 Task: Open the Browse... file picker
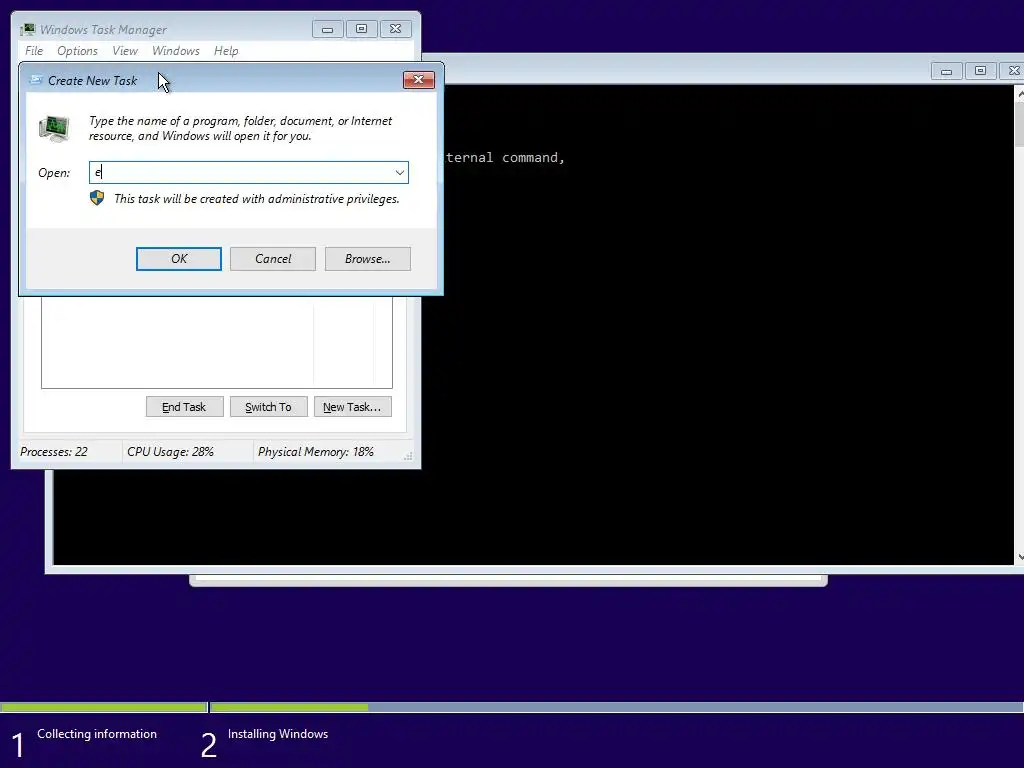pos(368,259)
